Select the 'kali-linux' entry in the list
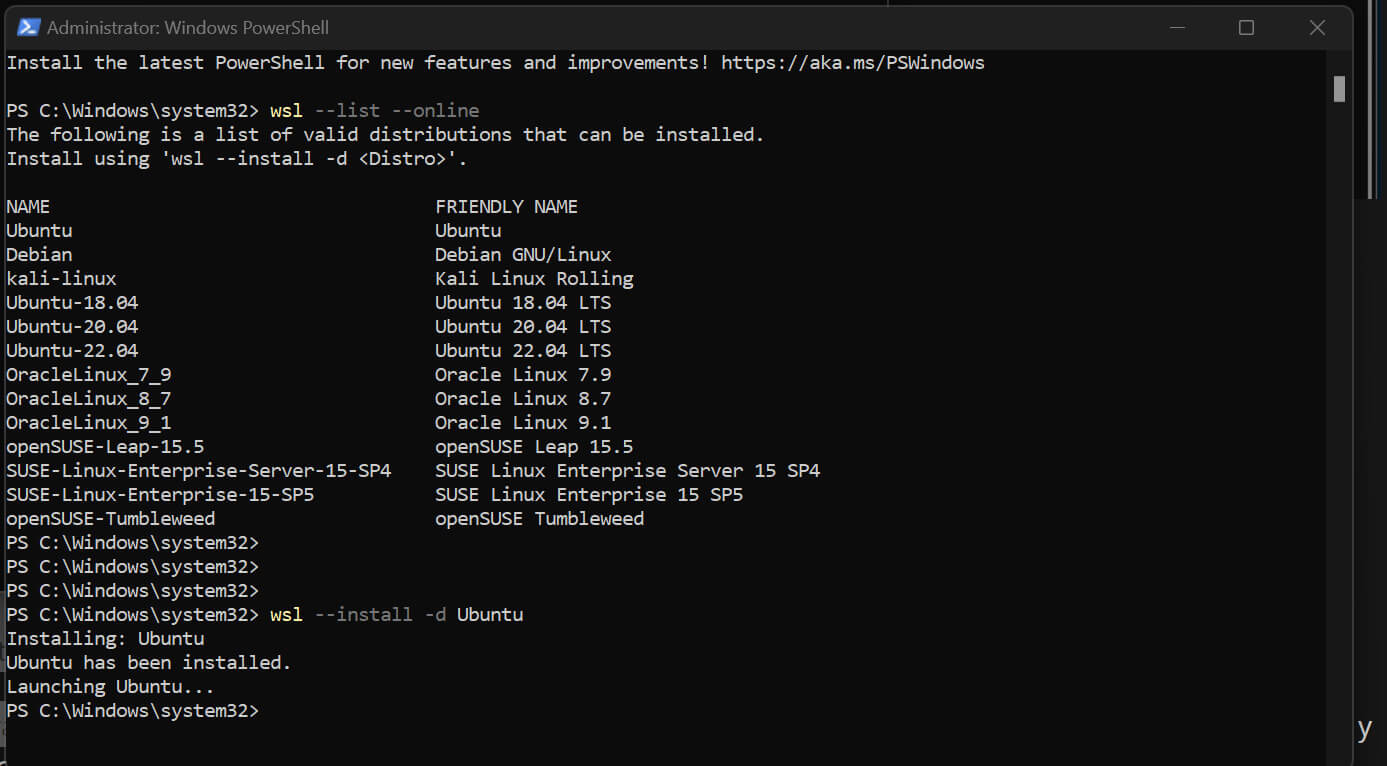 pos(61,278)
